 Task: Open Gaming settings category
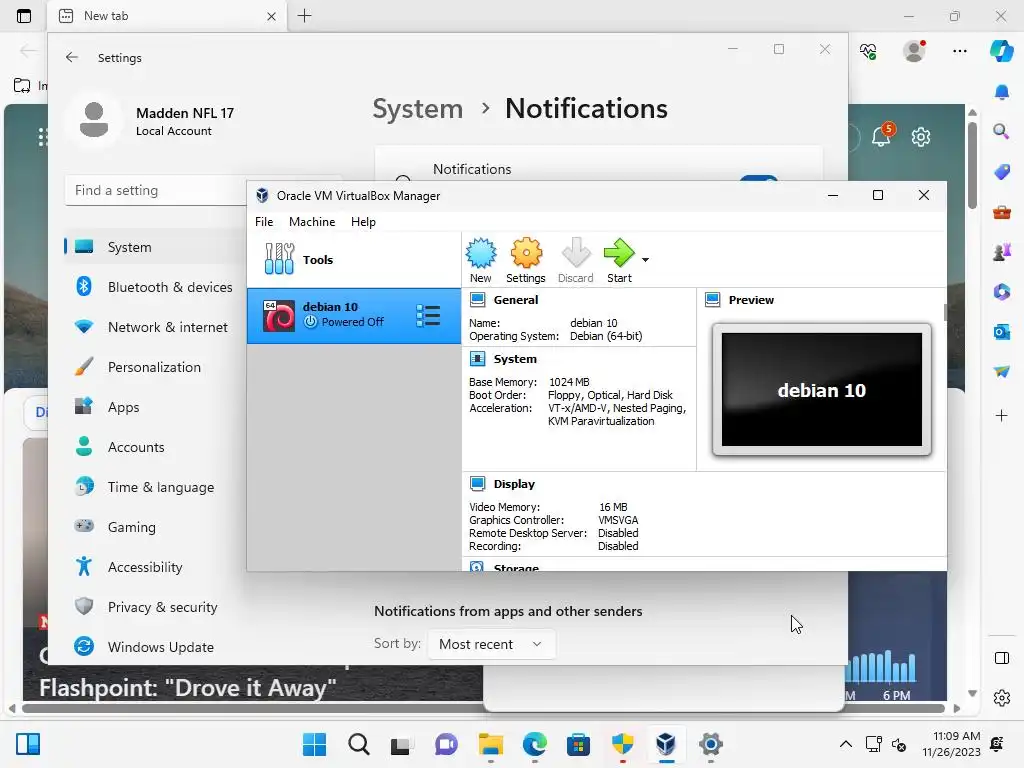pyautogui.click(x=155, y=527)
